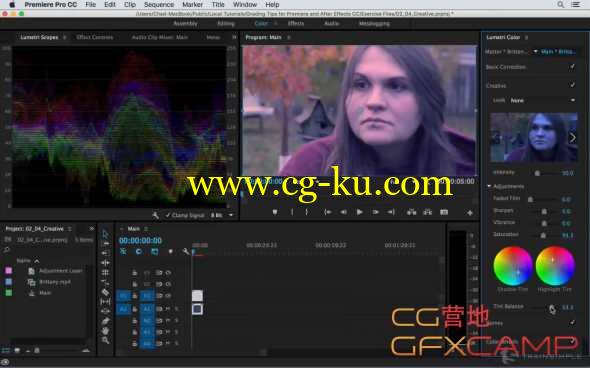Switch to the Audio workspace
Screen dimensions: 590x368
[331, 23]
